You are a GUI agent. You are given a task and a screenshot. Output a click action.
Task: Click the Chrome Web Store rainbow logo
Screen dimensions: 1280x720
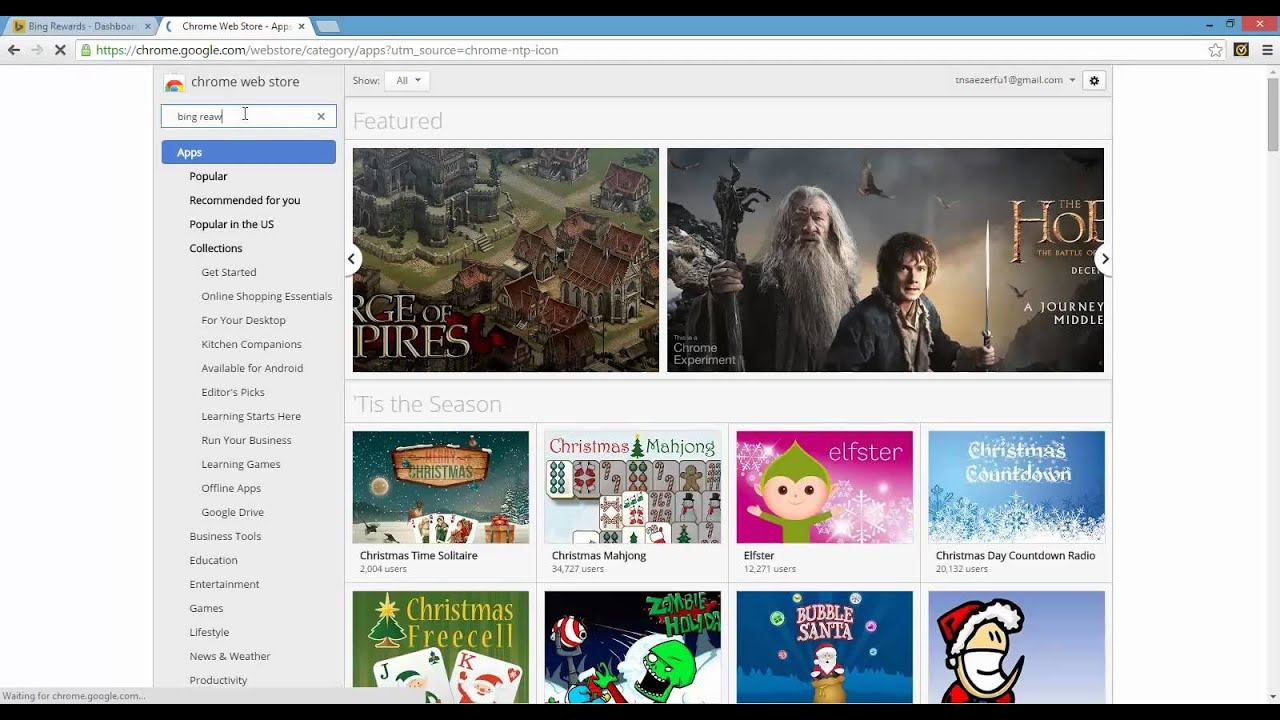[x=174, y=83]
